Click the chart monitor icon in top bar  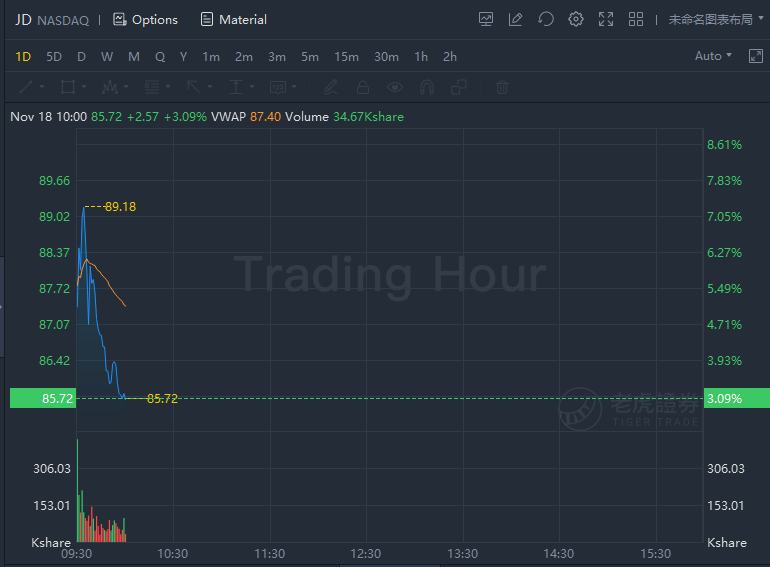[486, 20]
